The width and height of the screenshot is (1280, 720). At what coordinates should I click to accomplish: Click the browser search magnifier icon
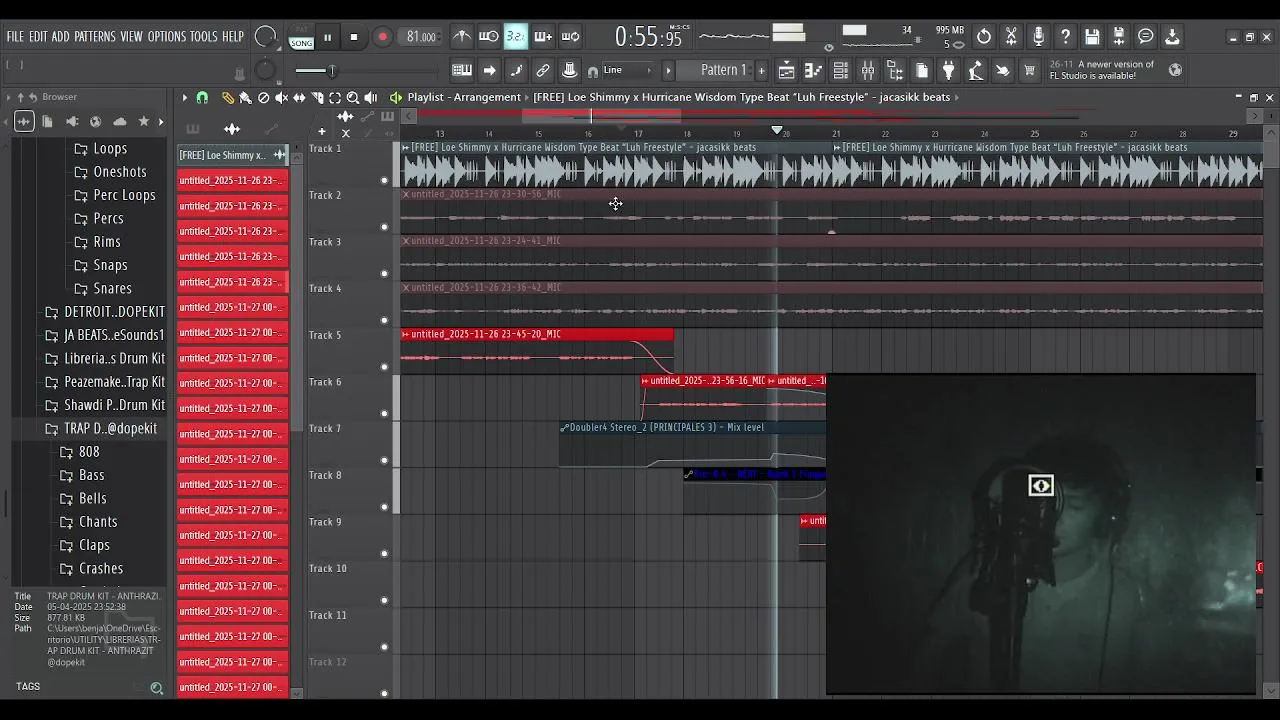coord(157,688)
